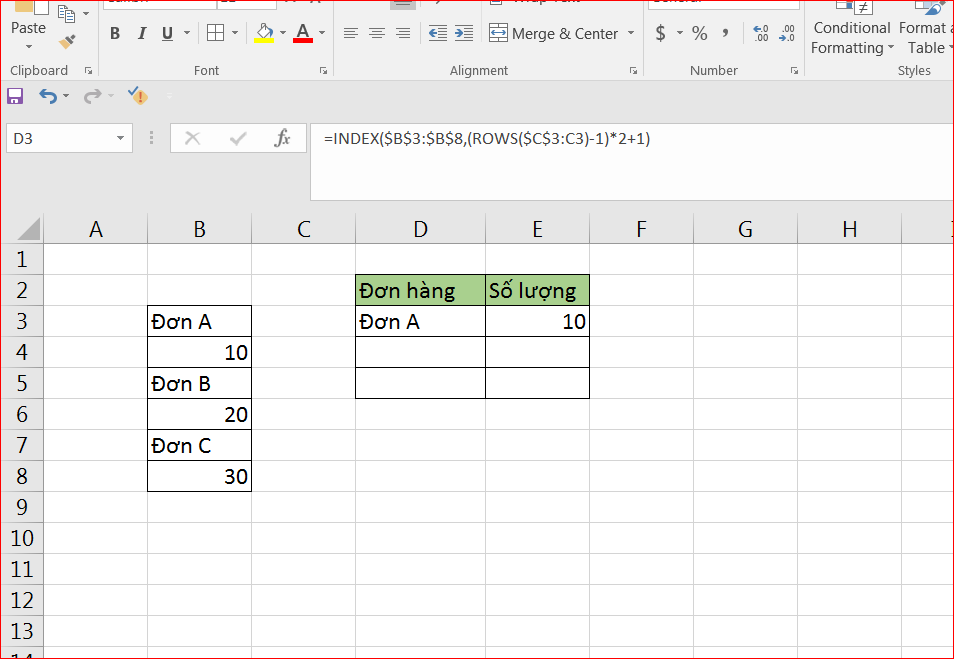Click into the formula bar text
This screenshot has height=659, width=954.
tap(487, 139)
